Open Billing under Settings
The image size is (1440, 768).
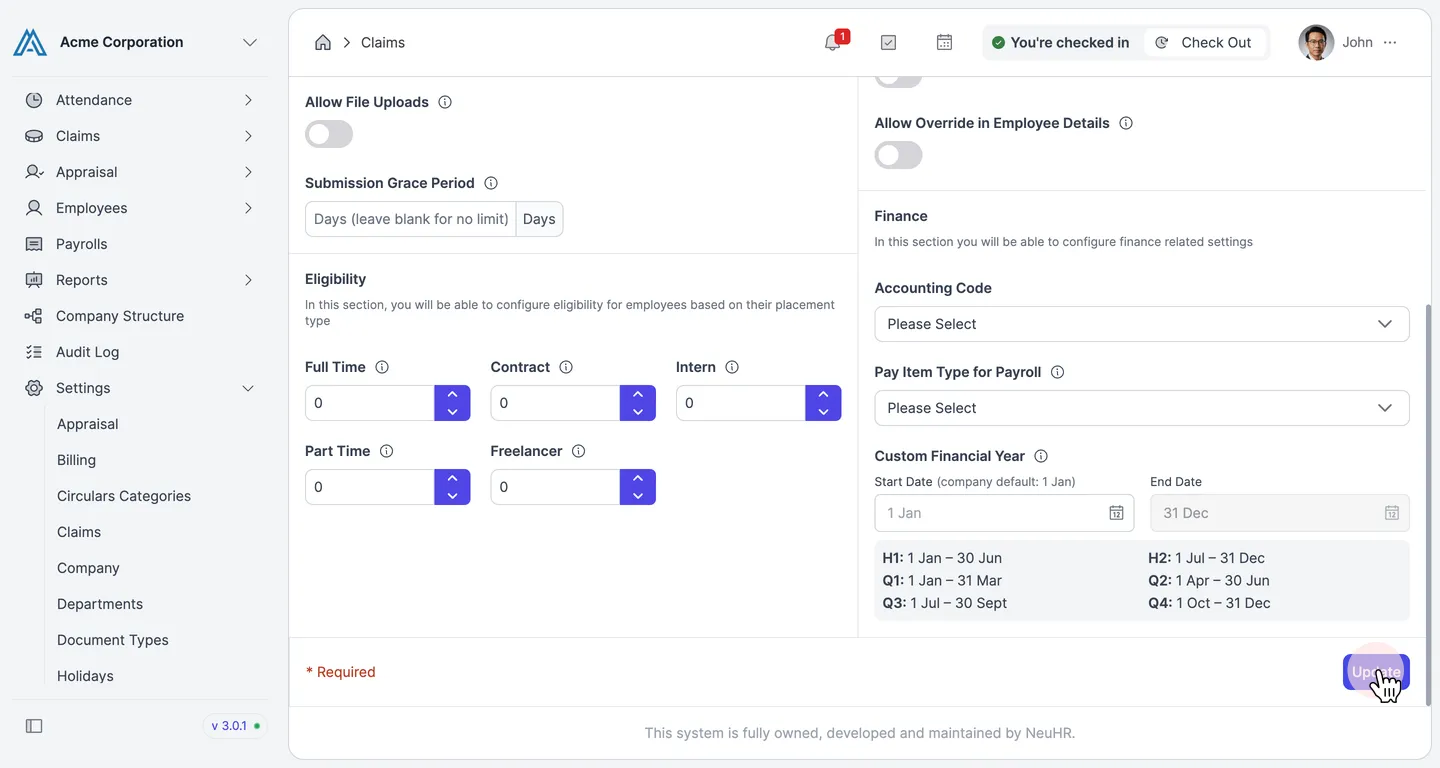76,460
